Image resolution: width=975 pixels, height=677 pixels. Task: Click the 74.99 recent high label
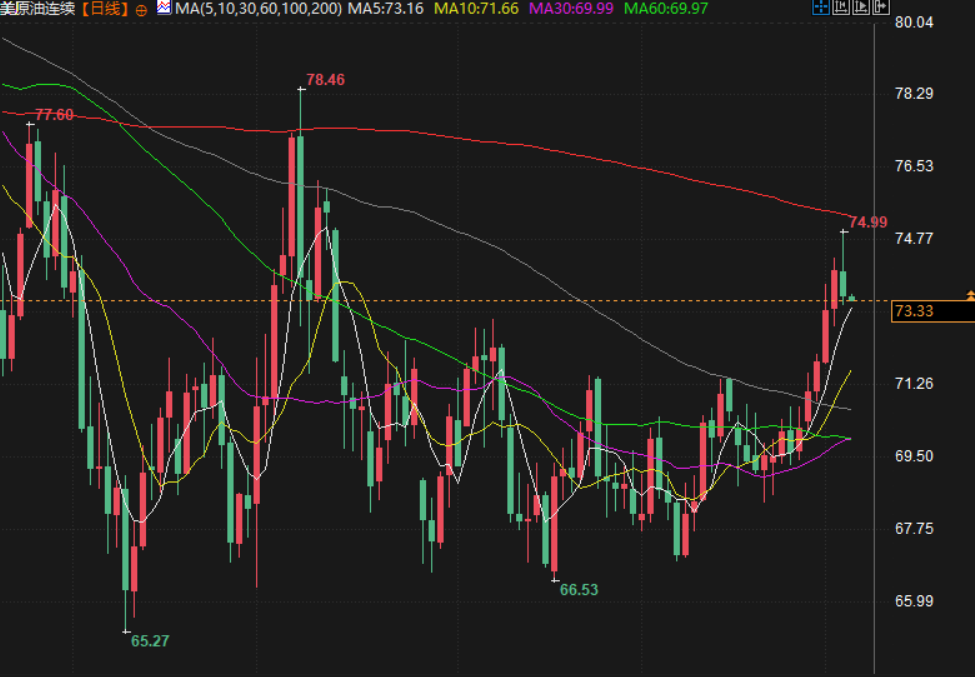pyautogui.click(x=868, y=222)
